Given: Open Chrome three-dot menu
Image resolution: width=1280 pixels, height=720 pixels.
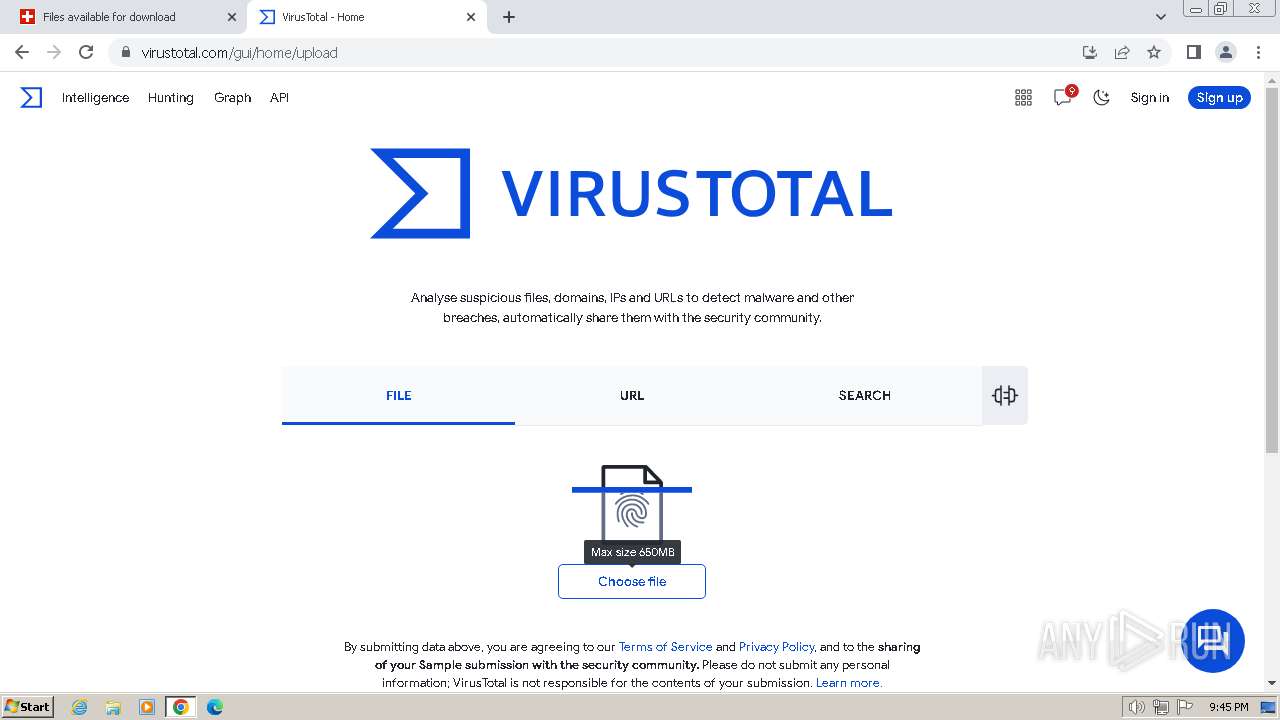Looking at the screenshot, I should [1258, 52].
